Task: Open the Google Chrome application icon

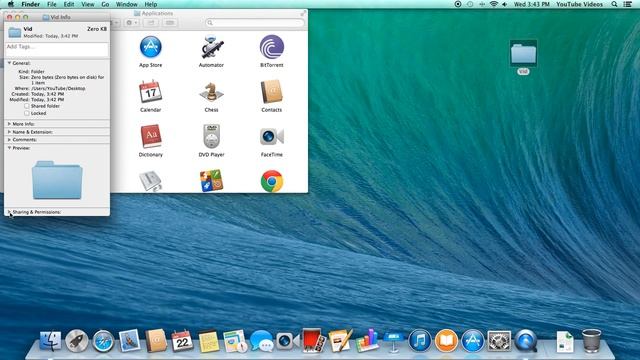Action: [x=272, y=181]
